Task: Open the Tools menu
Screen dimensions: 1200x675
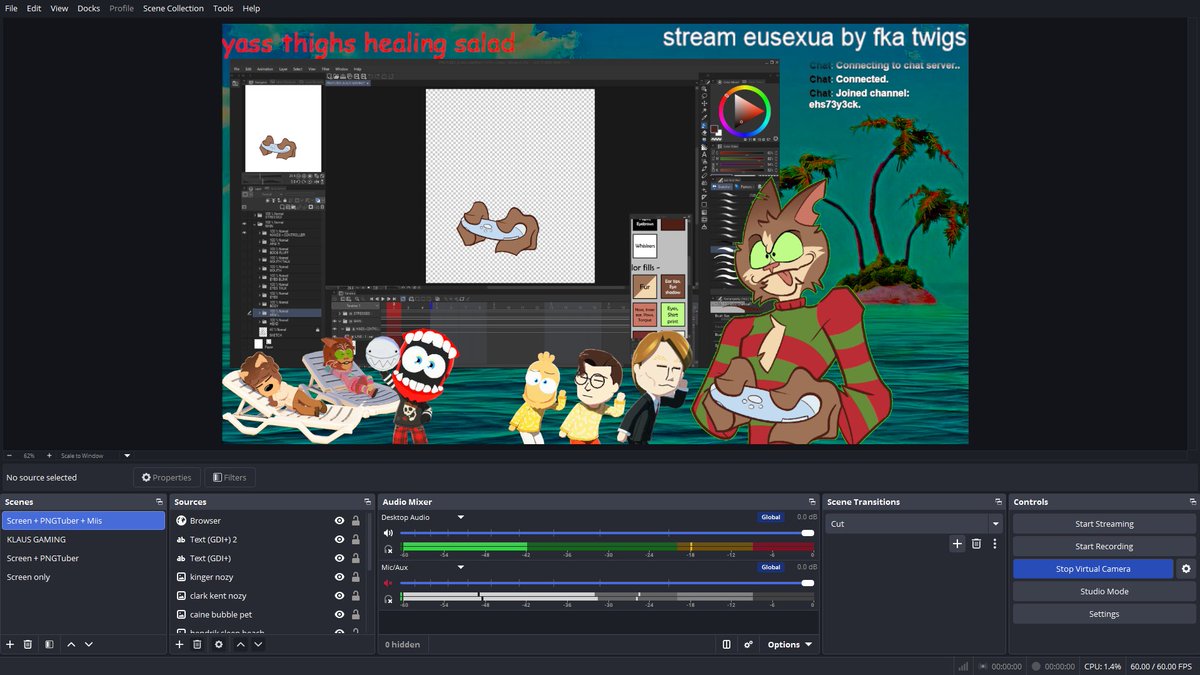Action: tap(223, 8)
